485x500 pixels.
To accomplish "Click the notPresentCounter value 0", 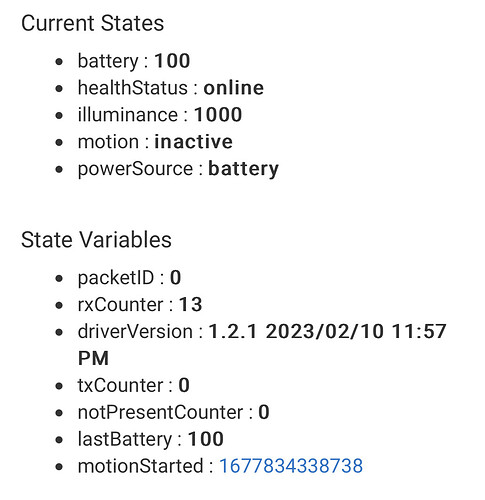I will [264, 412].
